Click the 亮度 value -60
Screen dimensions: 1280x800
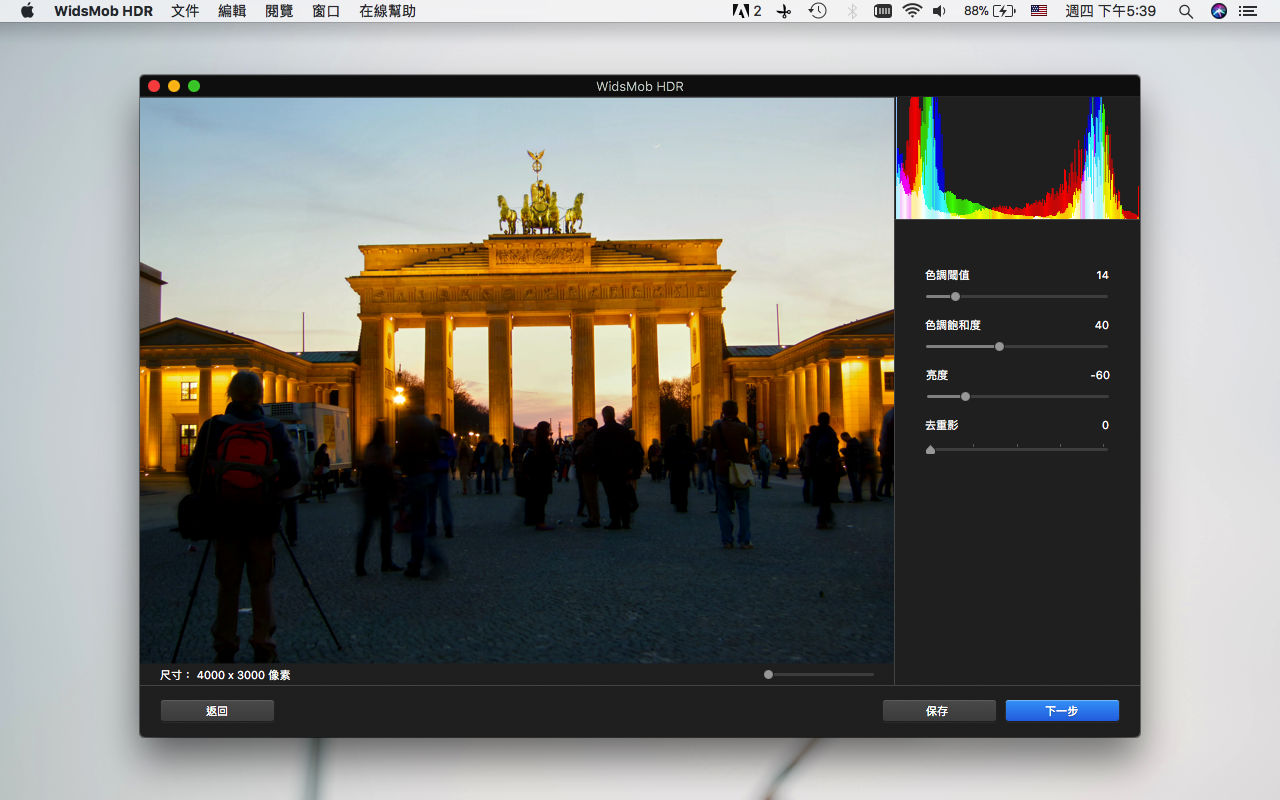tap(1100, 375)
